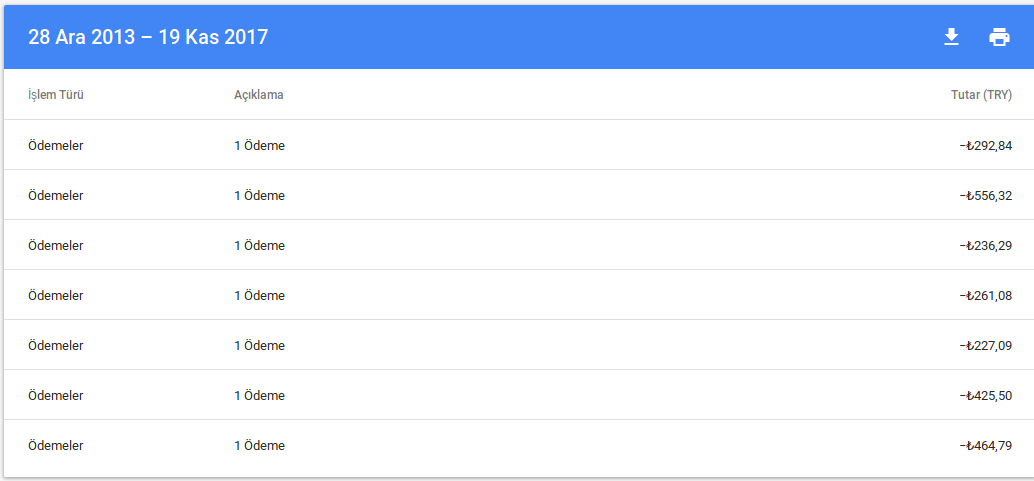
Task: Open the payment row for ₺261,08
Action: coord(519,296)
